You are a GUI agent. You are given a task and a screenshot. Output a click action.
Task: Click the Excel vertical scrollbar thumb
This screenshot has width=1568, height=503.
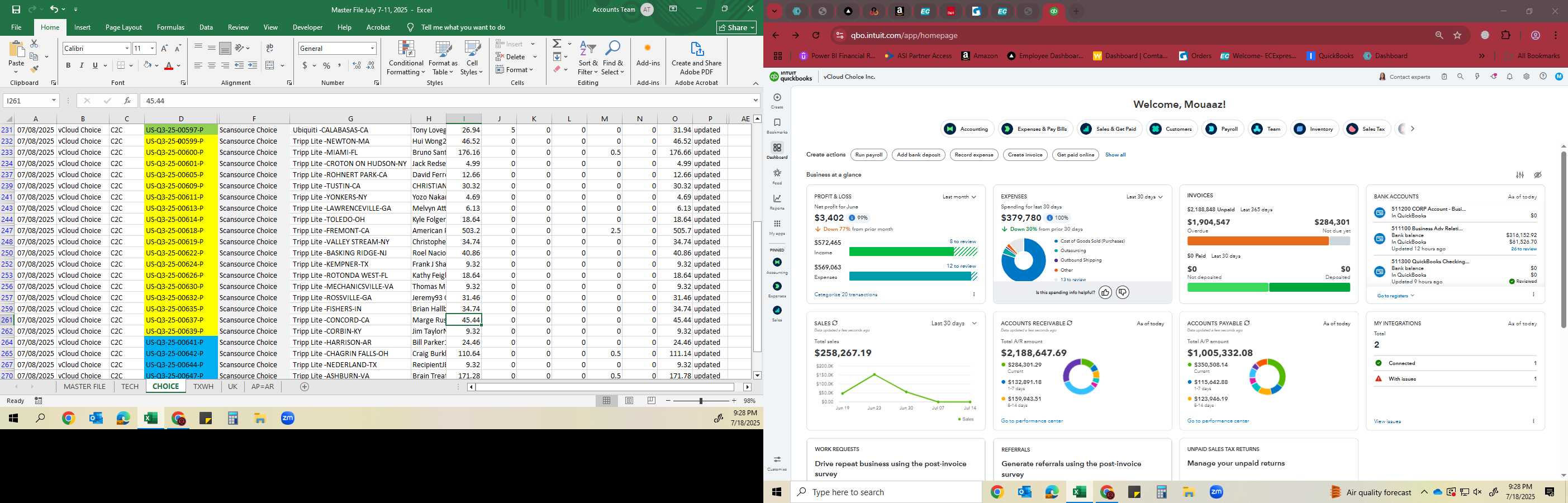tap(757, 286)
